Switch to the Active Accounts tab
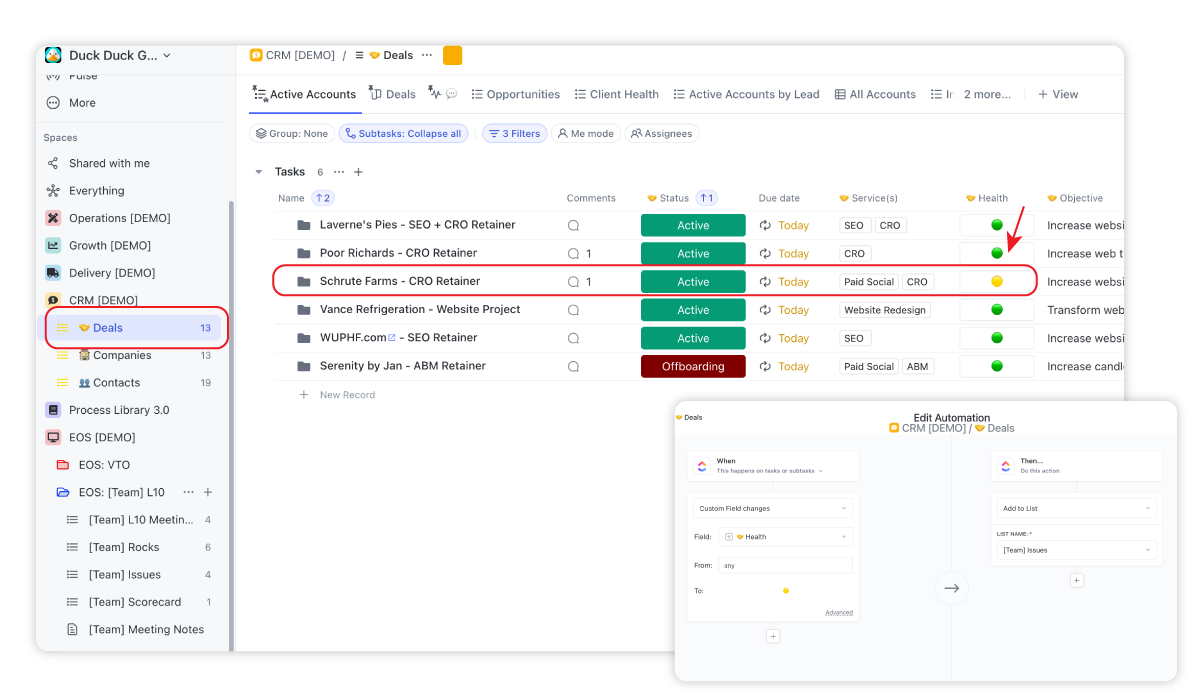Image resolution: width=1200 pixels, height=700 pixels. (x=303, y=94)
